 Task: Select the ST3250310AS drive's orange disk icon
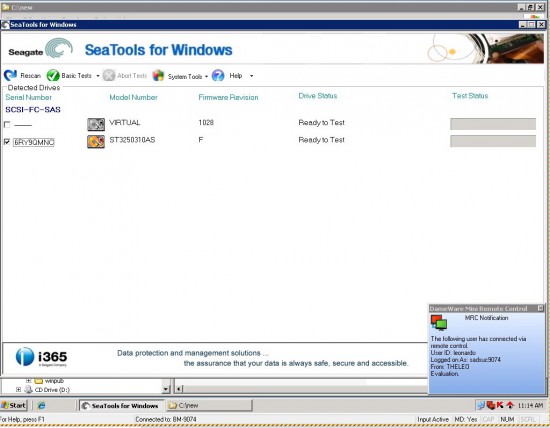pyautogui.click(x=96, y=141)
